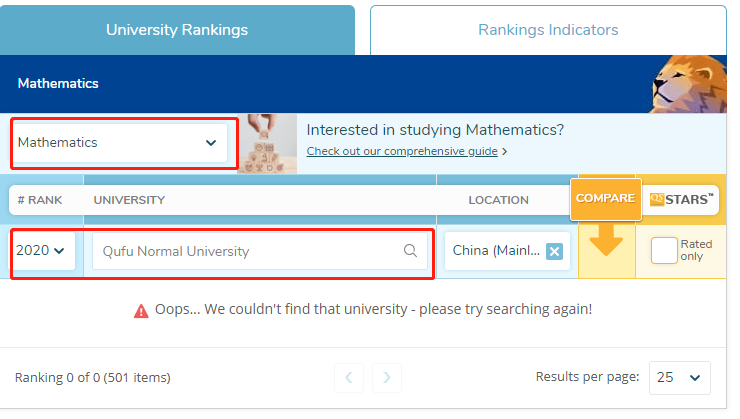Open the results per page dropdown
Viewport: 740px width, 419px height.
click(679, 378)
